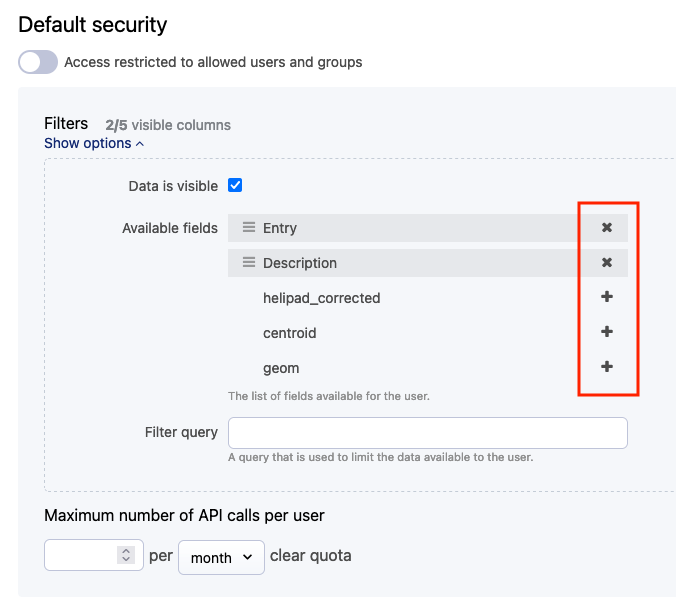
Task: Click the drag handle icon beside Entry
Action: coord(249,228)
